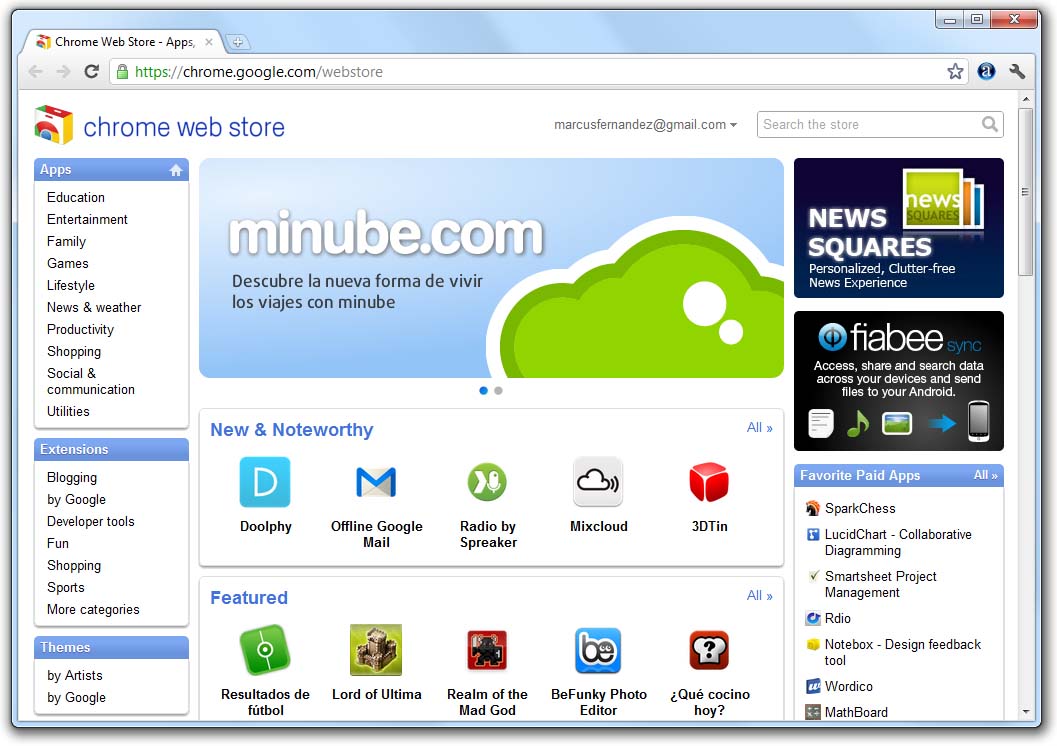Open Smartsheet Project Management
This screenshot has width=1057, height=746.
click(x=880, y=584)
